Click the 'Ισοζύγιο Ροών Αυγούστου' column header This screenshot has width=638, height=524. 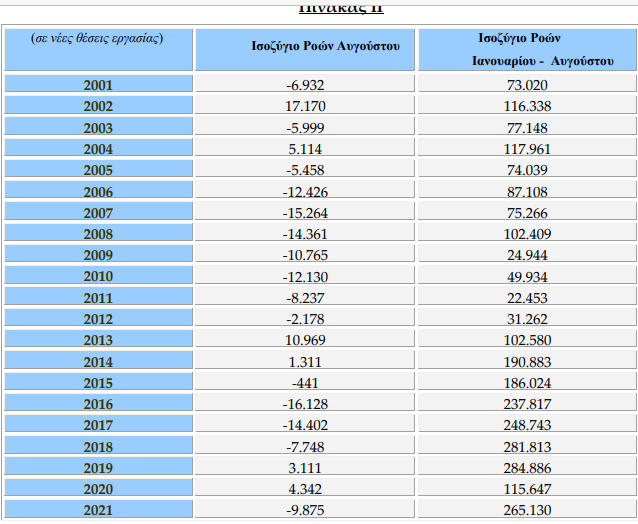click(x=305, y=47)
